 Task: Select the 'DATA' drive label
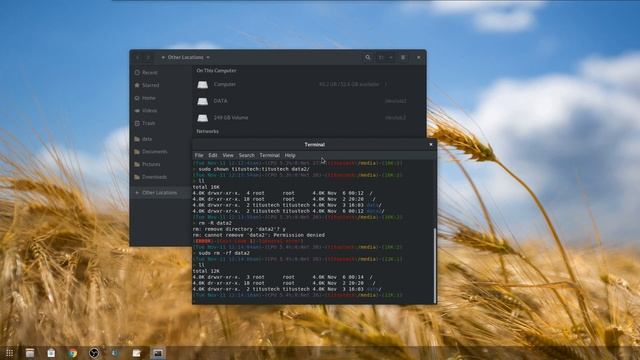click(x=220, y=101)
